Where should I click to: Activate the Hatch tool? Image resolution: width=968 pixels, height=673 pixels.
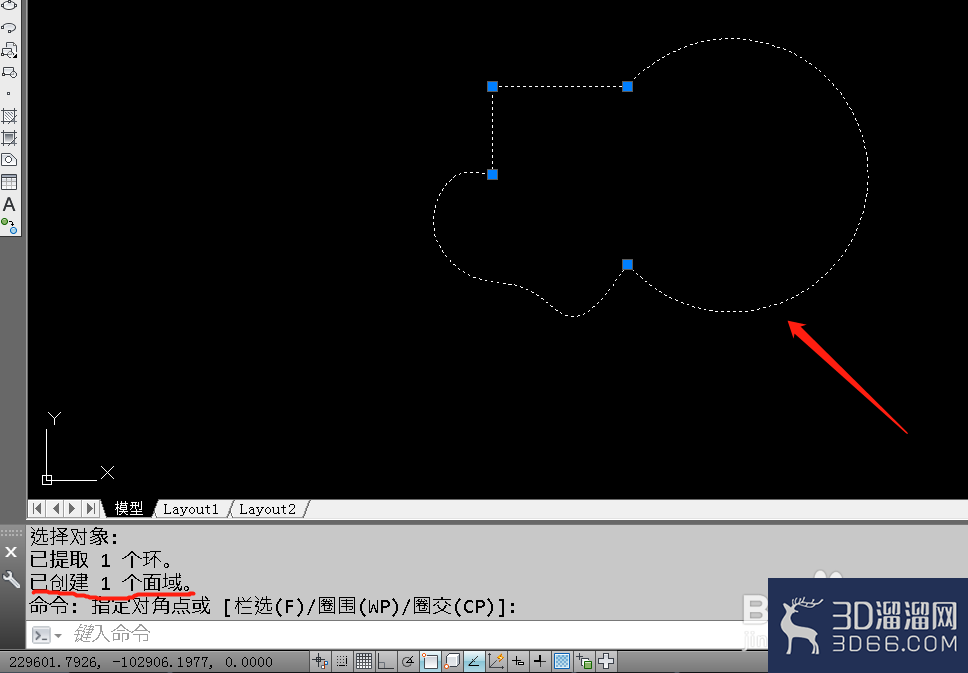9,115
